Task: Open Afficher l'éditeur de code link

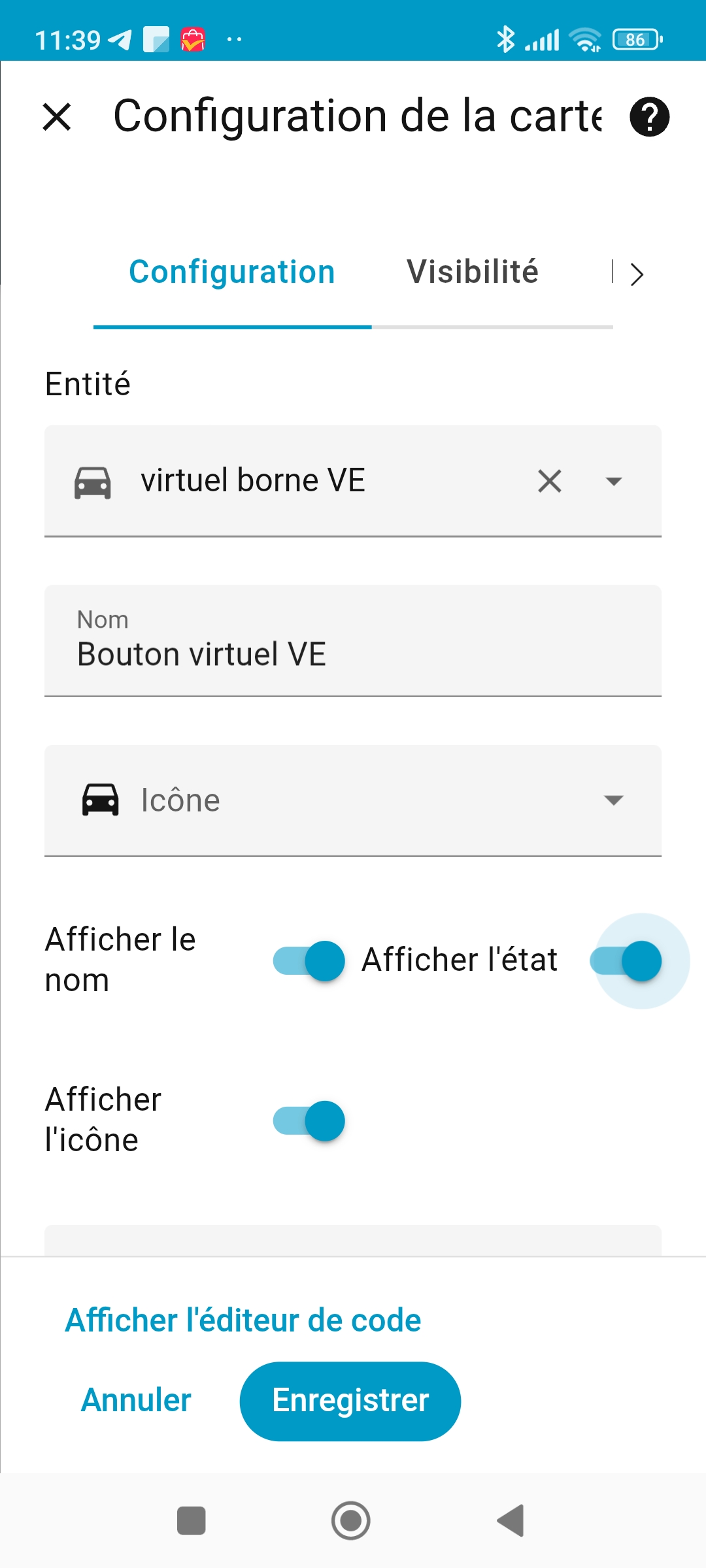Action: (x=243, y=1320)
